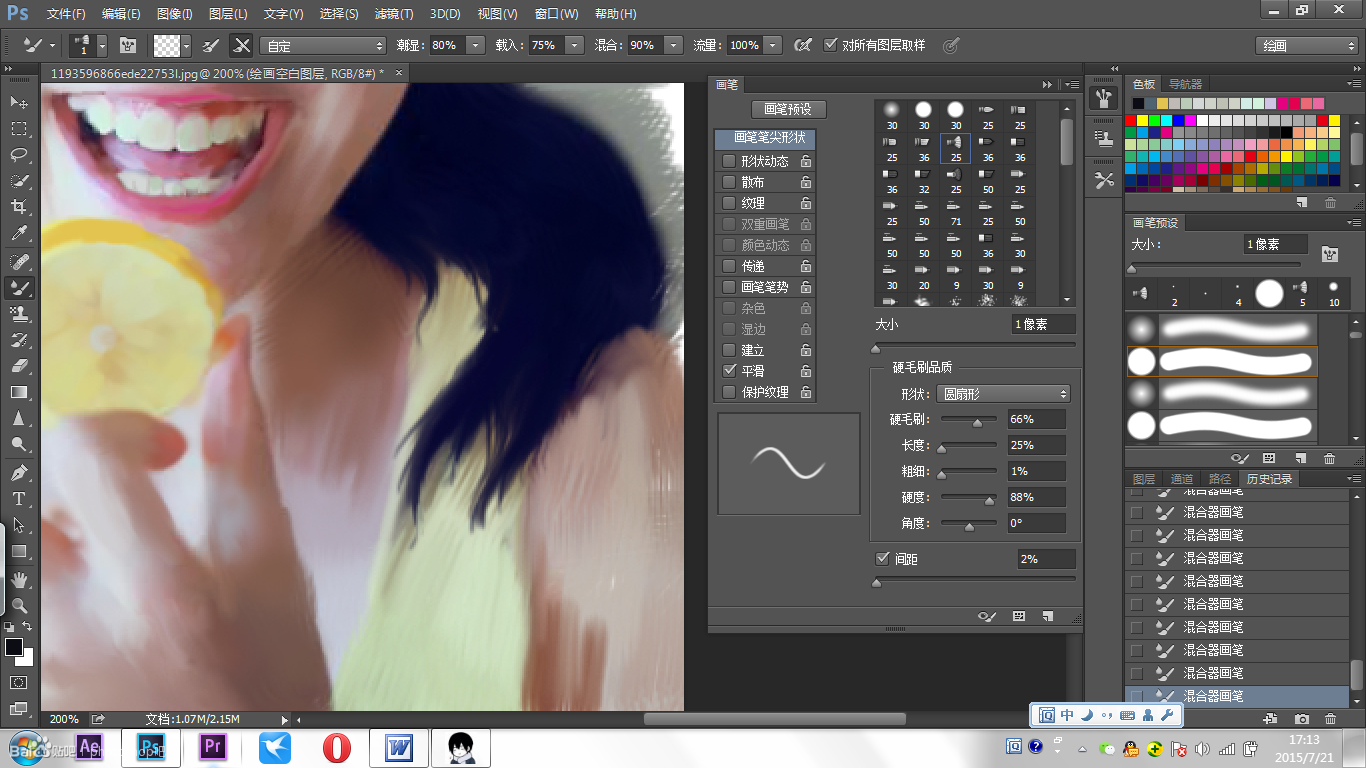
Task: Enable 散布 checkbox
Action: pyautogui.click(x=729, y=182)
